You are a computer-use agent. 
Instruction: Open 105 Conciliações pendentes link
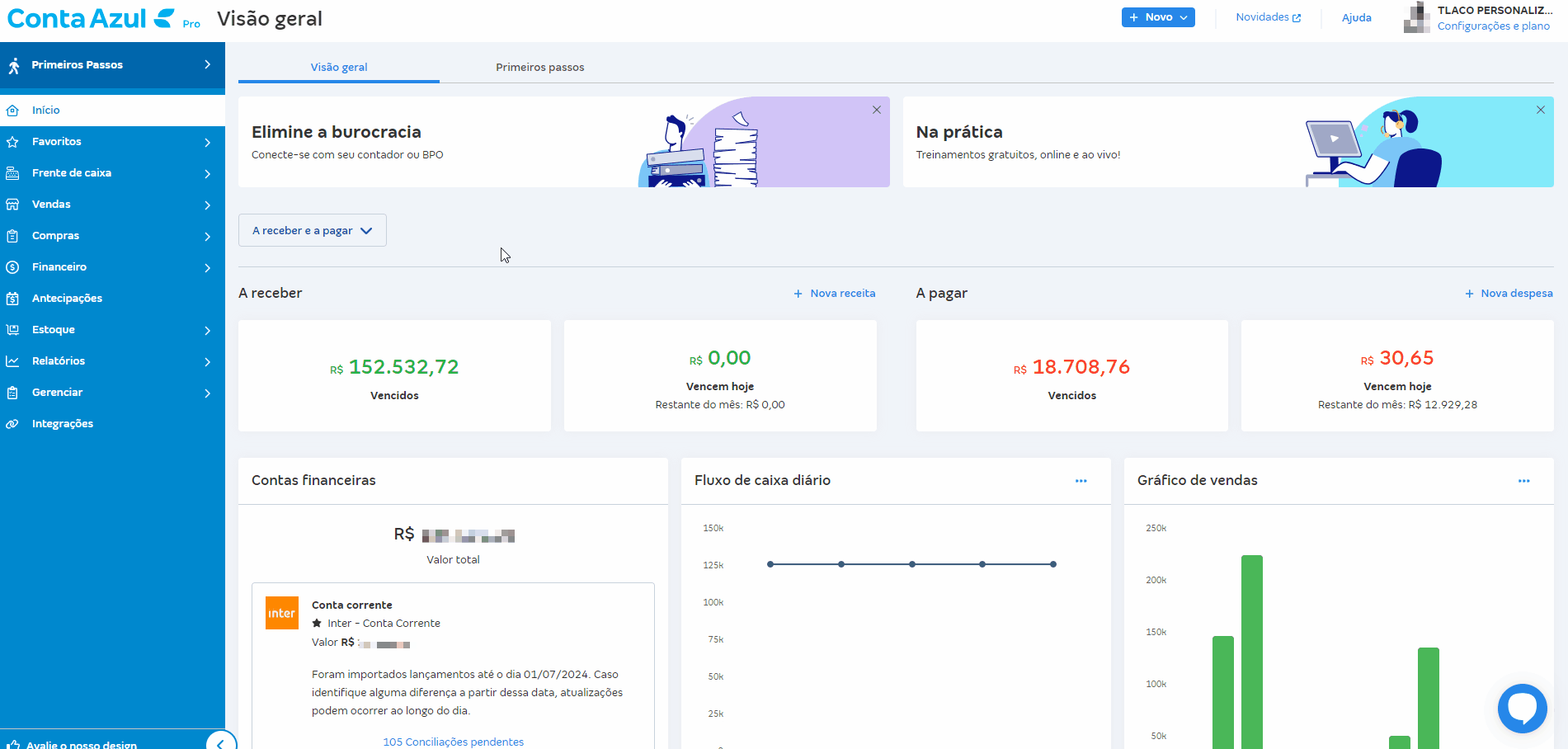(453, 742)
